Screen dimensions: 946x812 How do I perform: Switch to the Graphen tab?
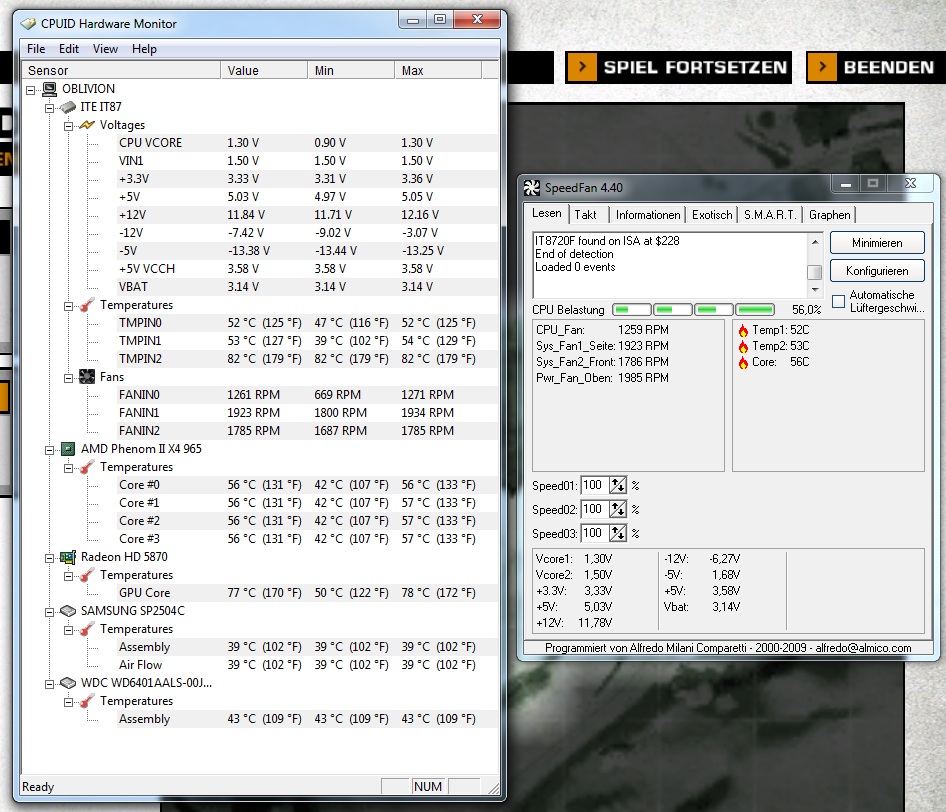pos(830,215)
